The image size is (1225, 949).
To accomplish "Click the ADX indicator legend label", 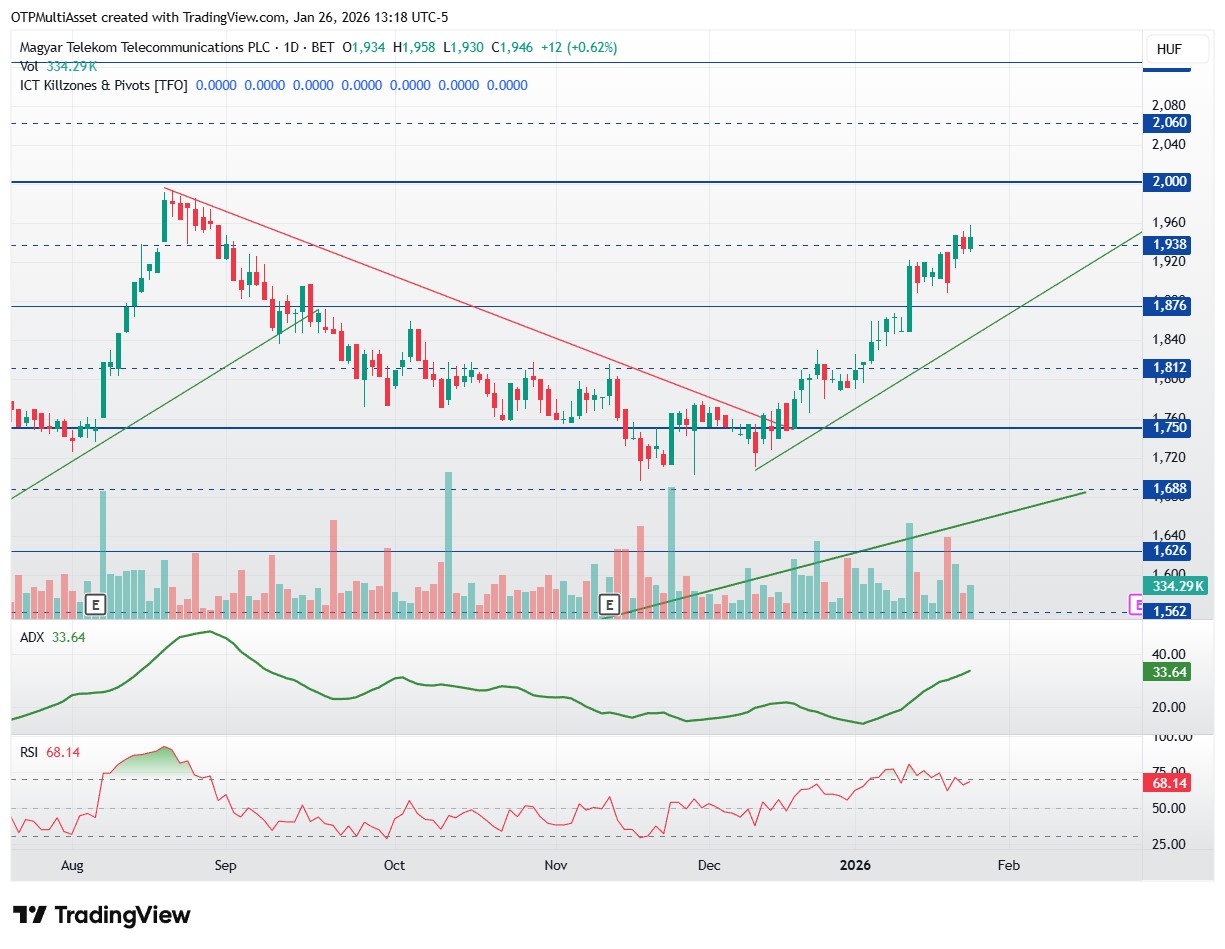I will (x=32, y=637).
